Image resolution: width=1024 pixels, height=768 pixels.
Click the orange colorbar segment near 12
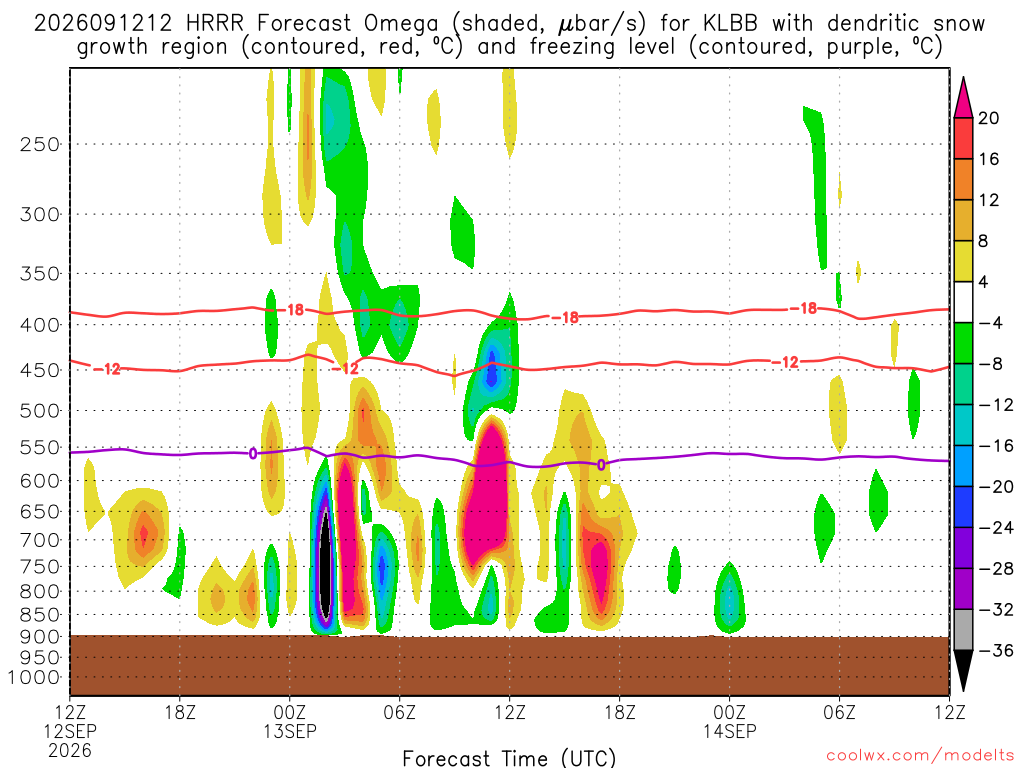pos(963,180)
